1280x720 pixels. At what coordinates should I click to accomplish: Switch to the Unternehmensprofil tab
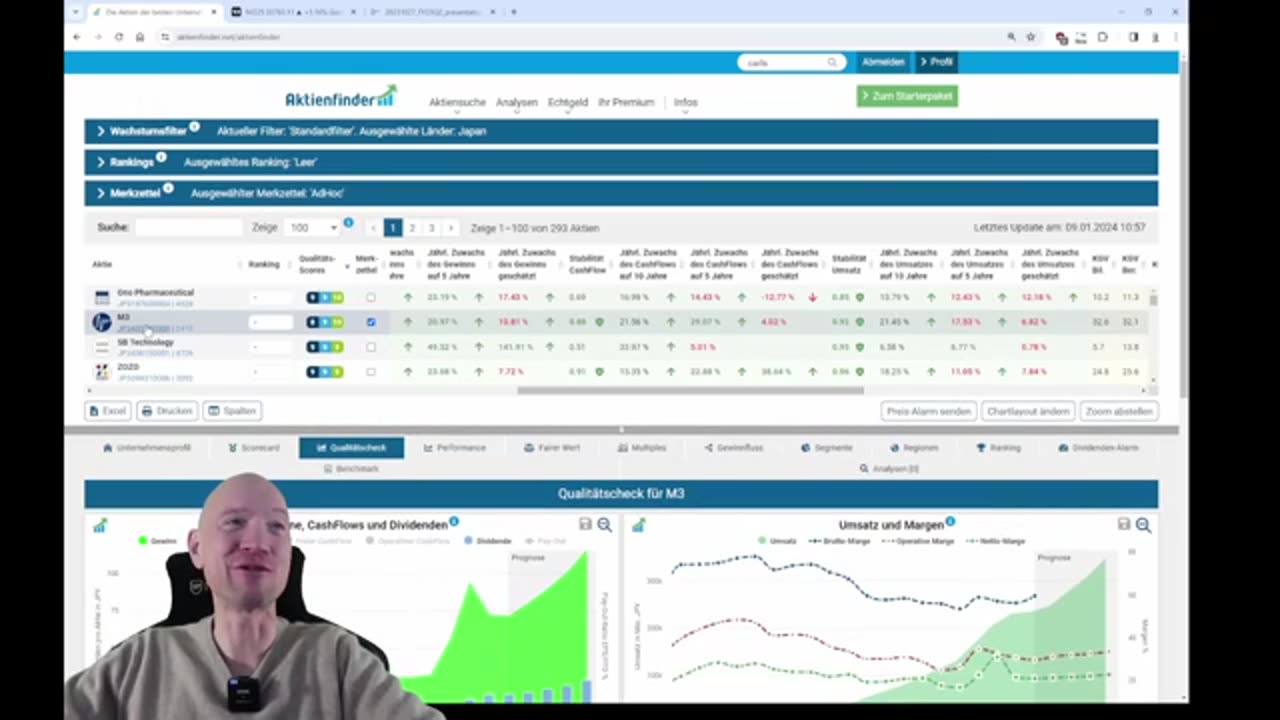[147, 448]
